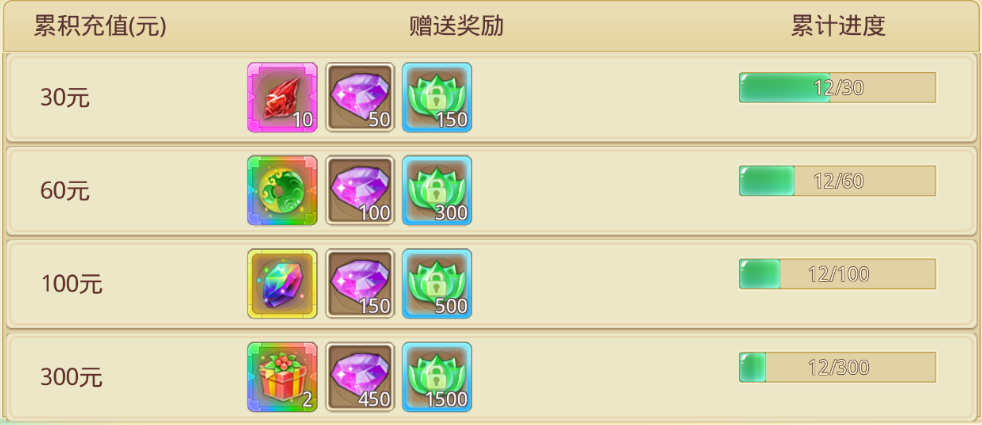The width and height of the screenshot is (982, 425).
Task: Click the purple gem reward showing 450
Action: (x=360, y=377)
